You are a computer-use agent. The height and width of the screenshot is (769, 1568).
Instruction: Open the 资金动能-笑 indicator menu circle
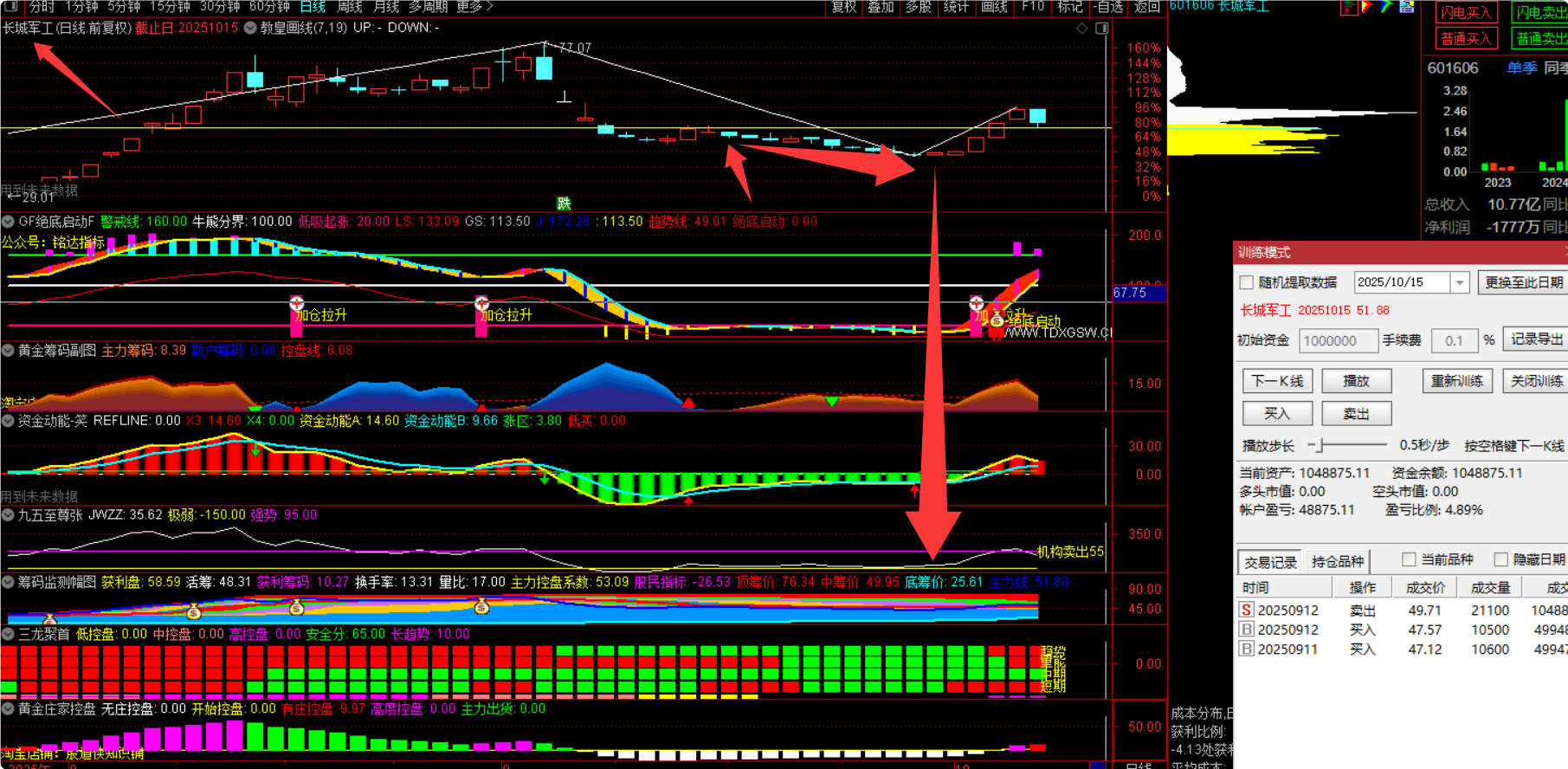coord(8,421)
